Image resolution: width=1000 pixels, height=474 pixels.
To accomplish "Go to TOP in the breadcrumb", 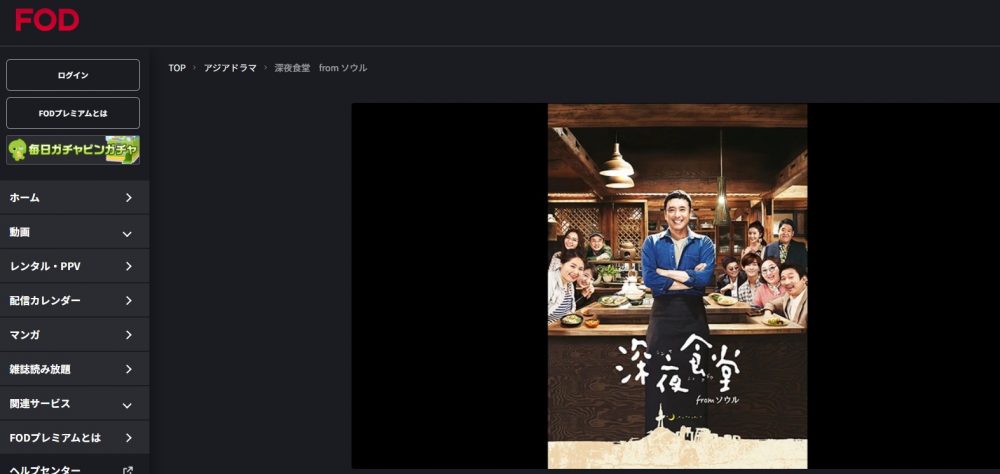I will click(x=177, y=68).
